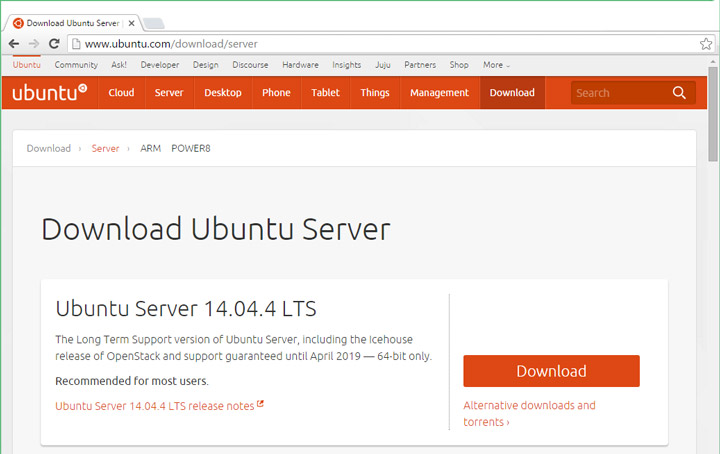Open a new browser tab
Viewport: 720px width, 454px height.
[153, 23]
